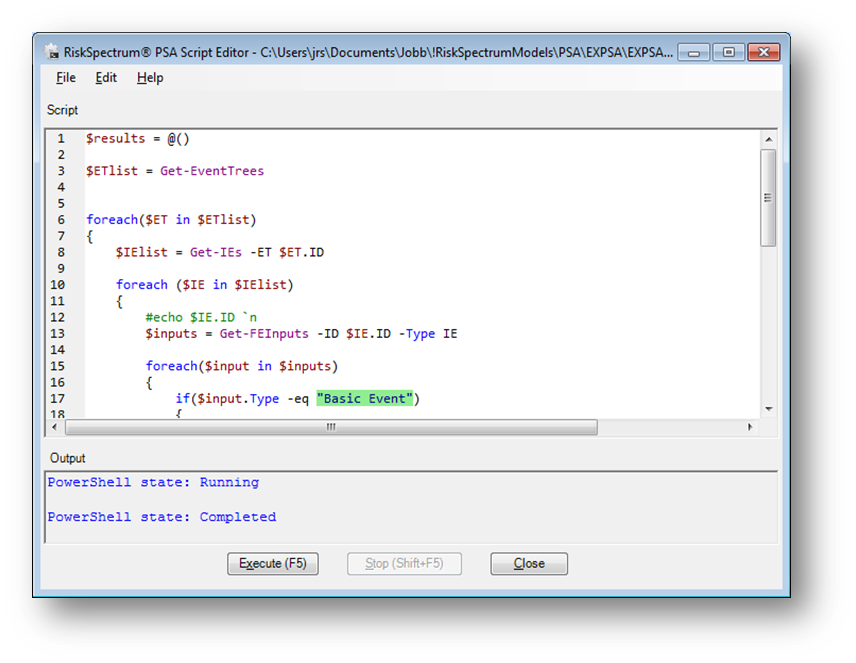This screenshot has height=663, width=856.
Task: Maximize the Script Editor window
Action: (728, 52)
